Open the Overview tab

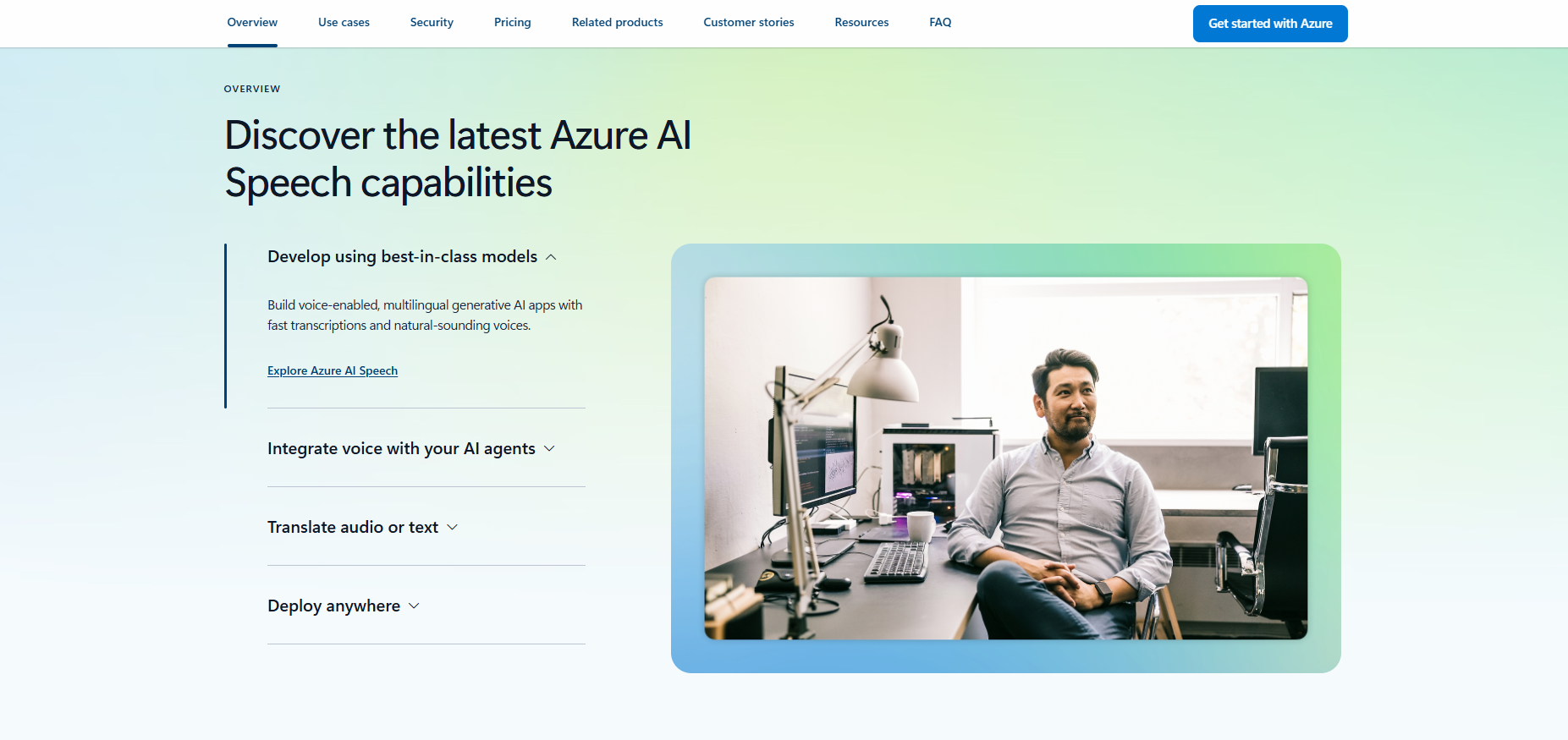[x=252, y=23]
